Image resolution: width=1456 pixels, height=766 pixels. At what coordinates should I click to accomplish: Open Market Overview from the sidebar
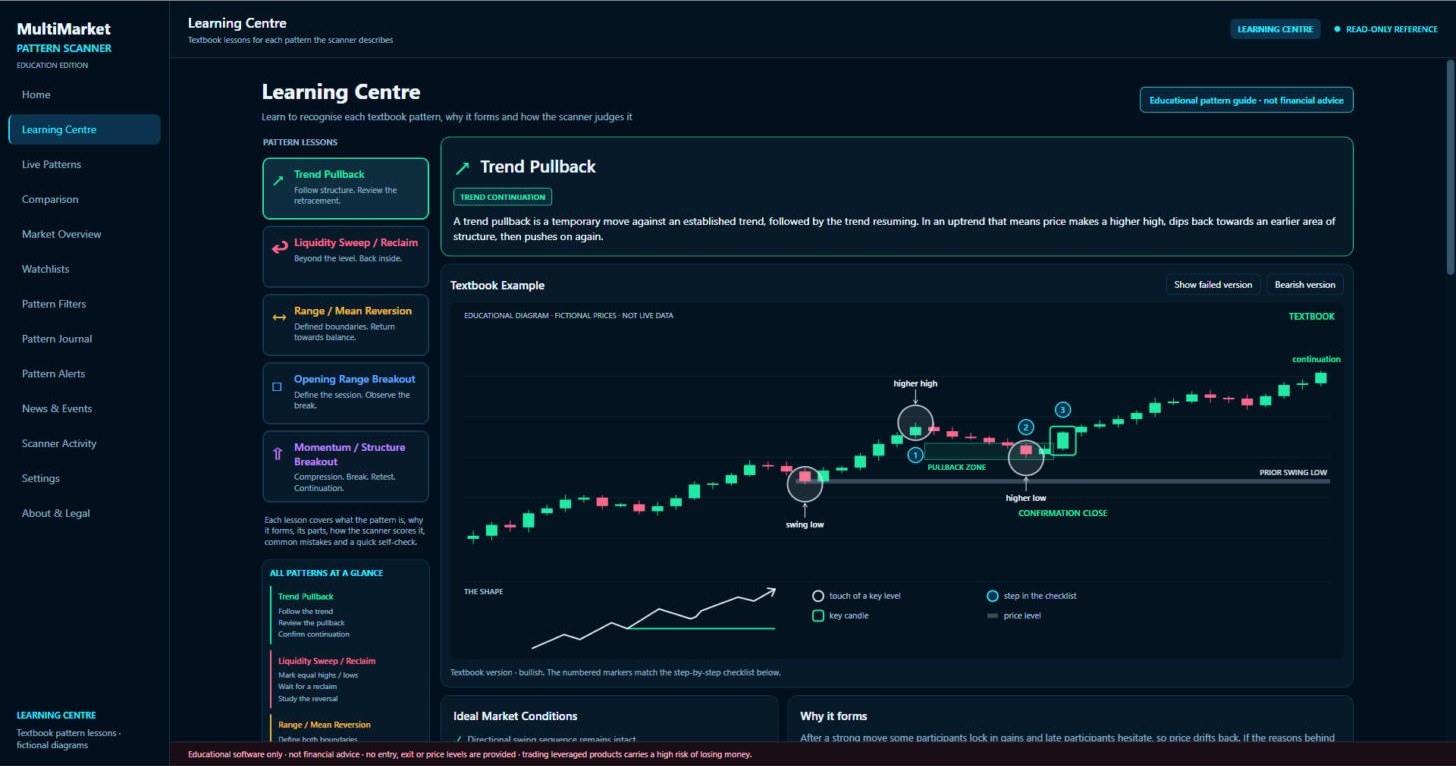(84, 235)
